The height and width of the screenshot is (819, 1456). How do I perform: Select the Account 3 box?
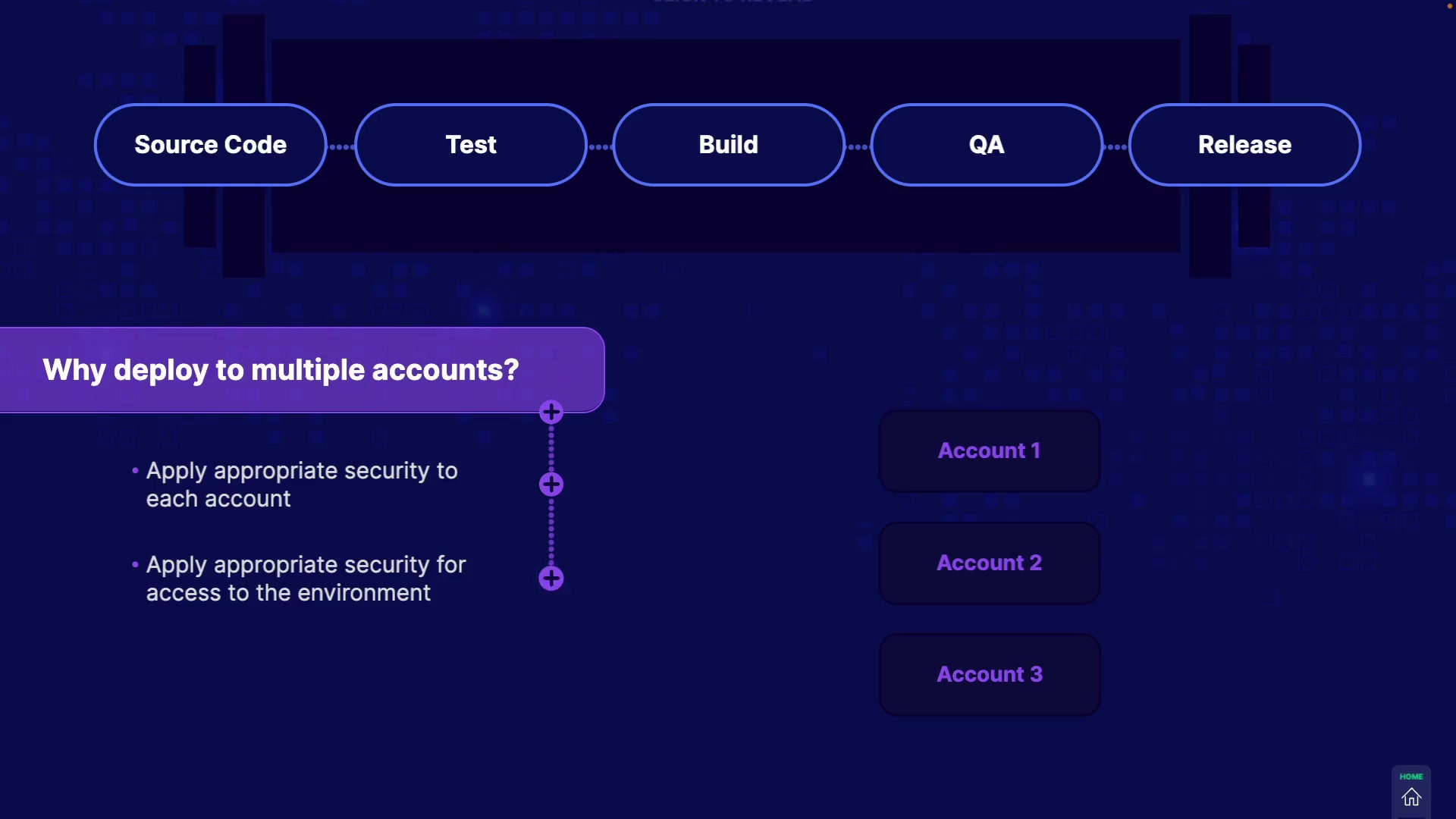tap(989, 675)
